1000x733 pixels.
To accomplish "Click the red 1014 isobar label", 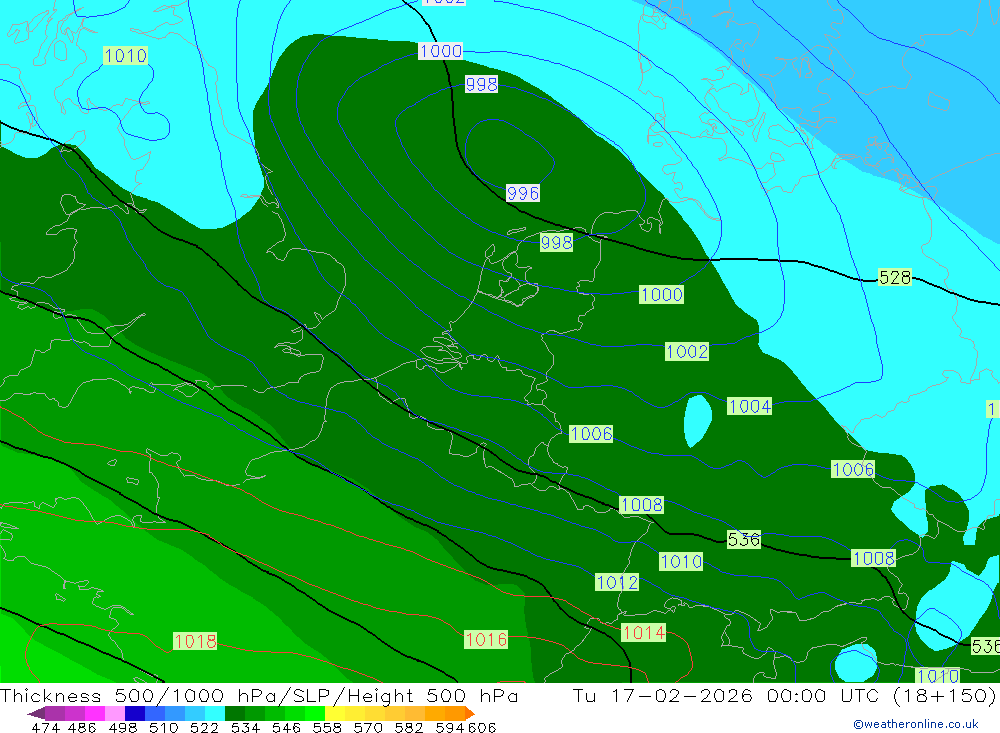I will point(643,633).
